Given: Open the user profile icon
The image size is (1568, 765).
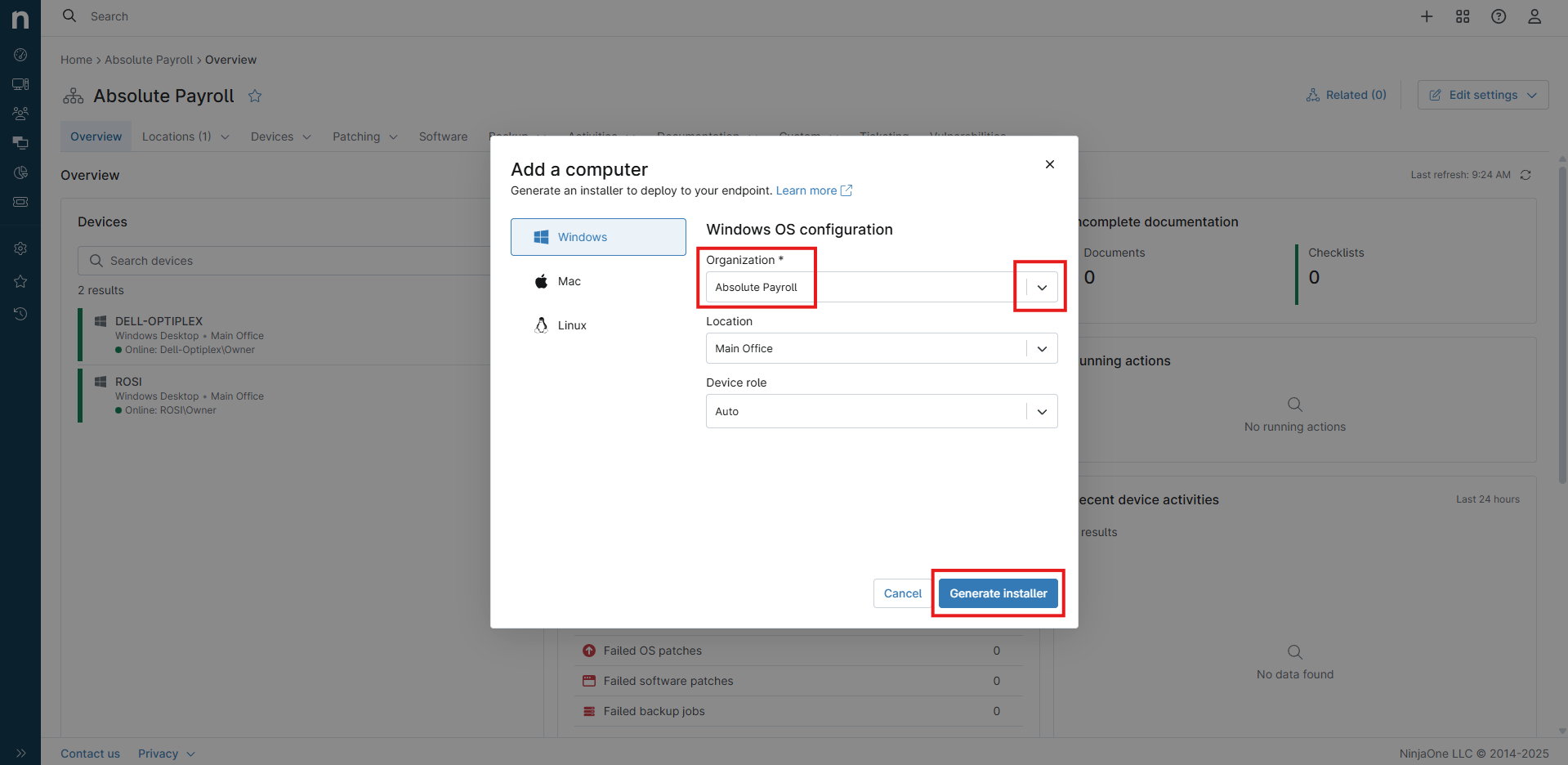Looking at the screenshot, I should point(1534,16).
